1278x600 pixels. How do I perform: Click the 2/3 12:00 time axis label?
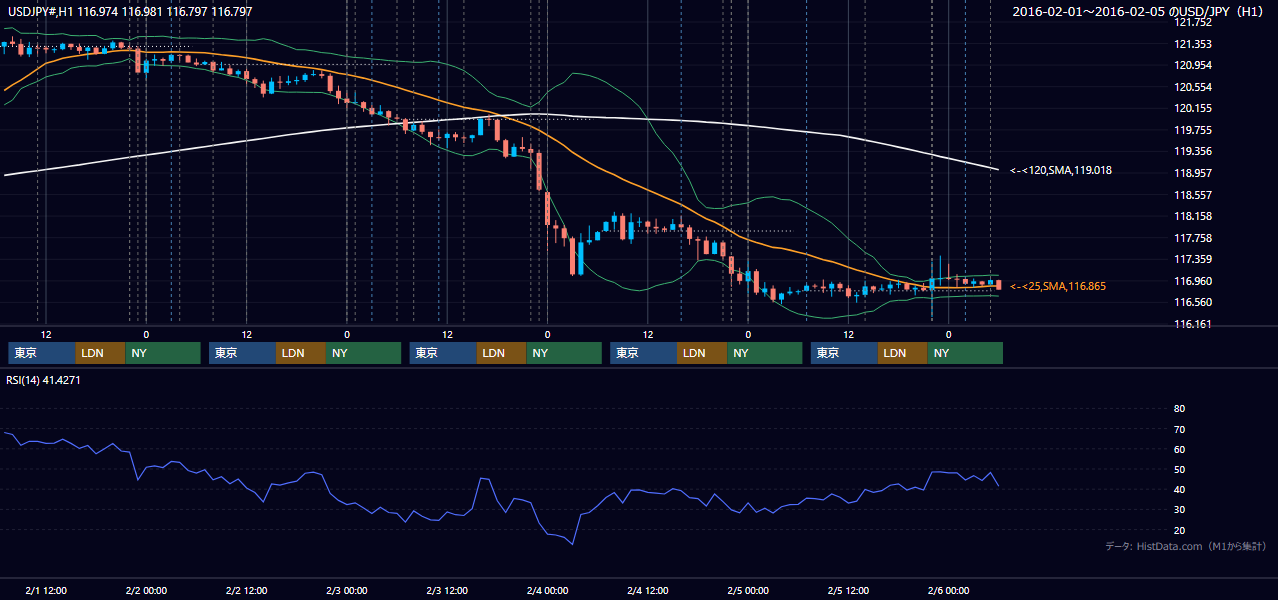click(447, 591)
